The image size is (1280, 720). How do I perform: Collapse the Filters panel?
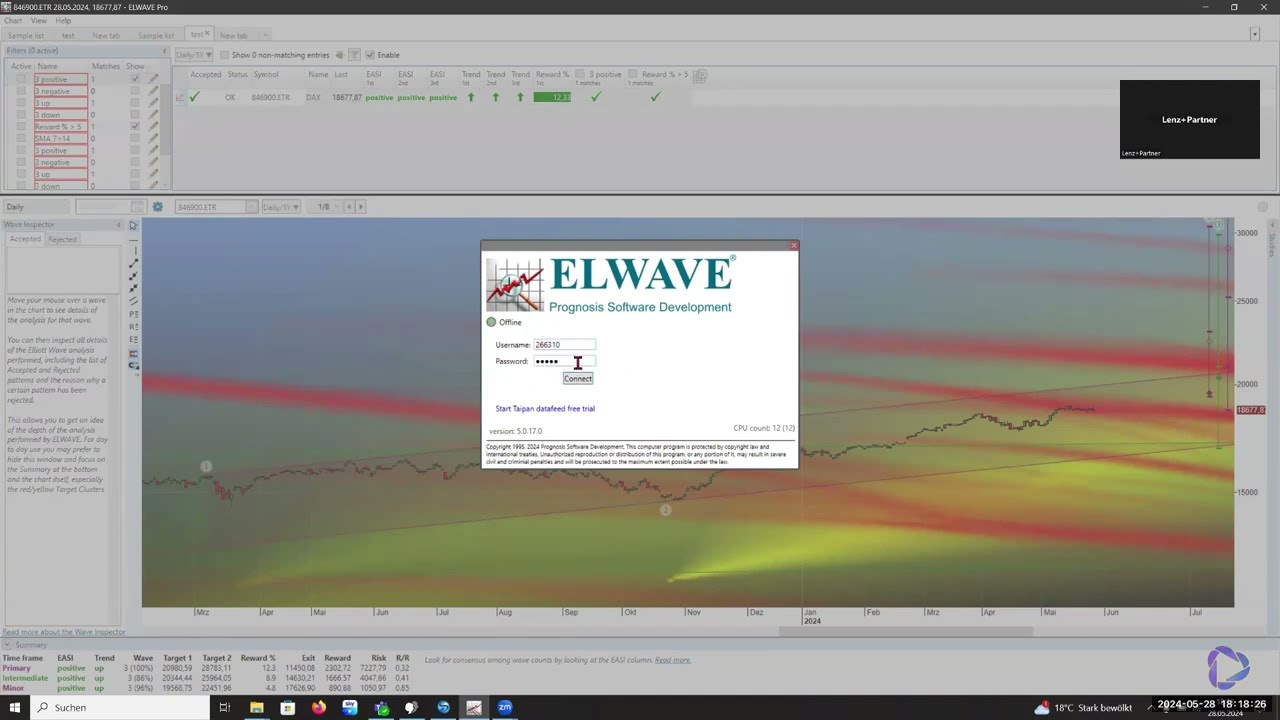[x=164, y=50]
